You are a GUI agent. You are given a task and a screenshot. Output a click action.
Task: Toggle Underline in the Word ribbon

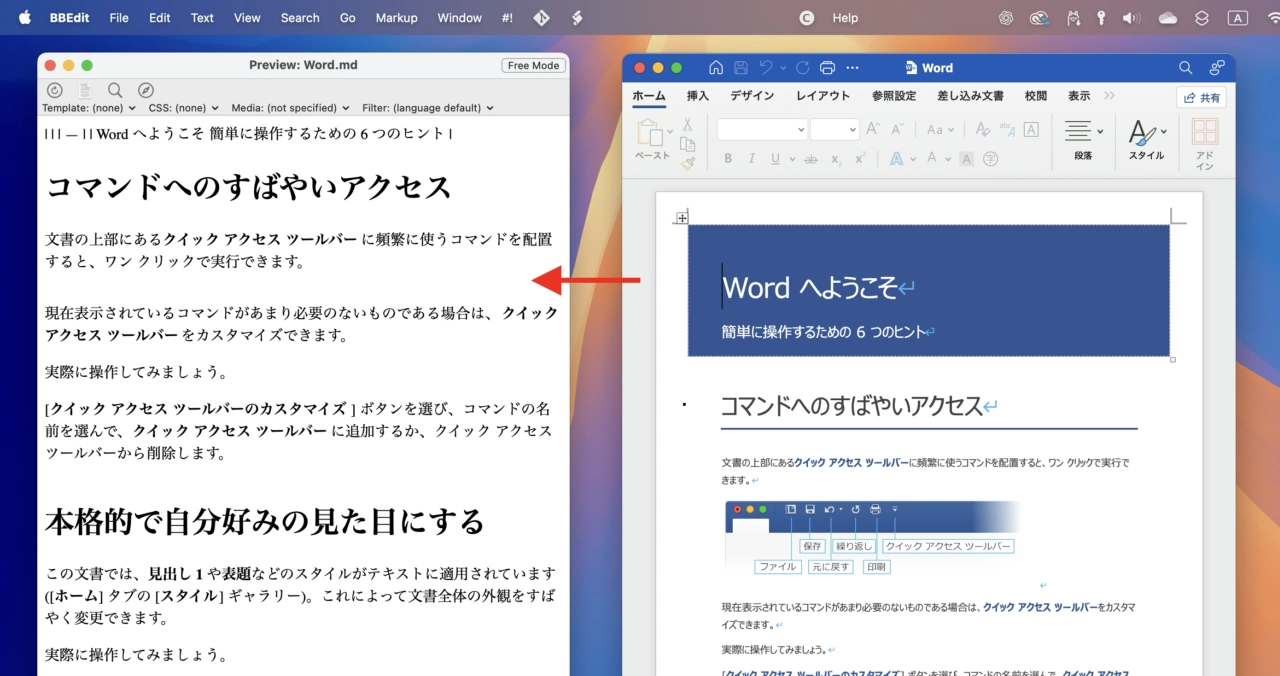[x=775, y=159]
